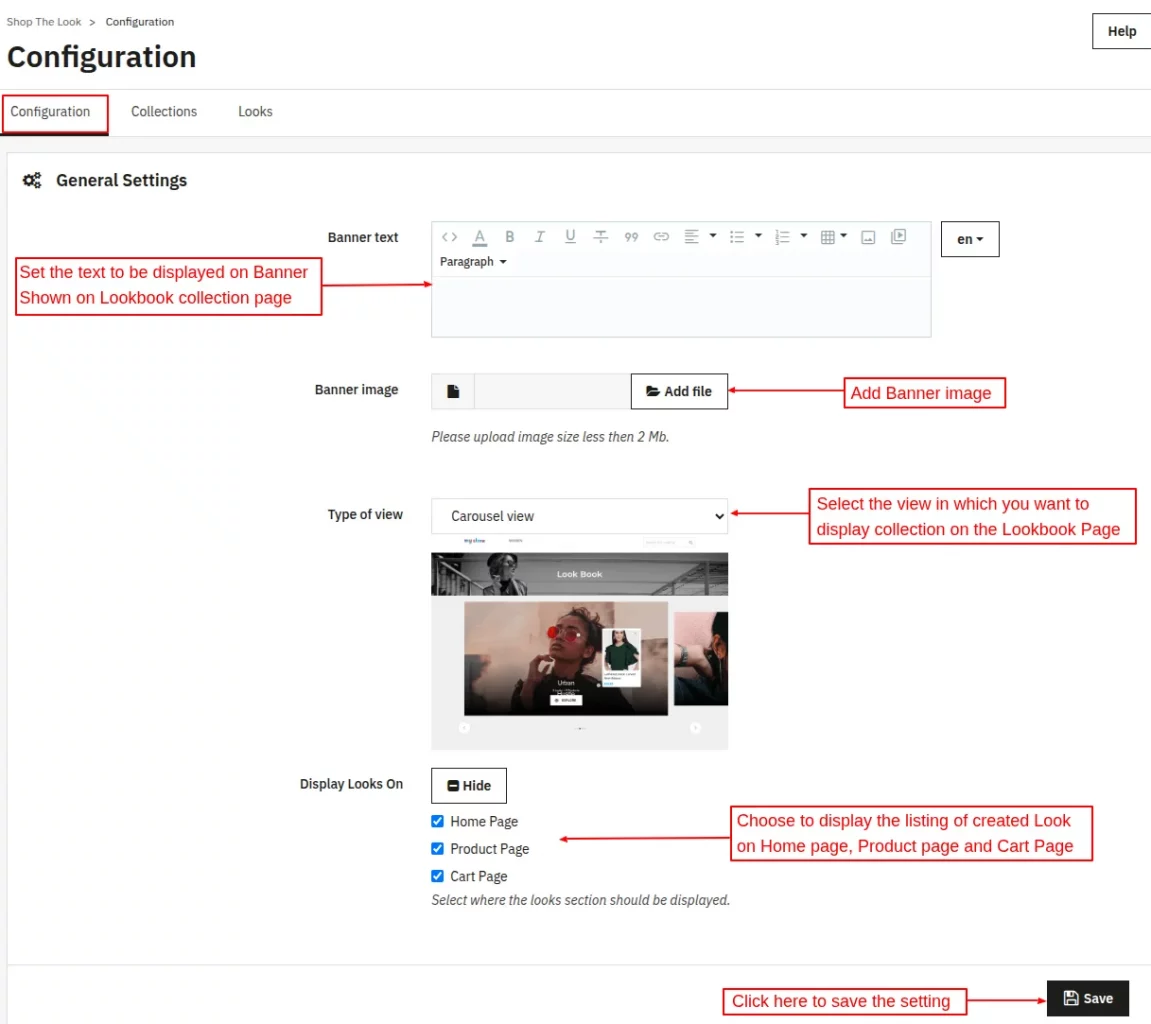The width and height of the screenshot is (1151, 1024).
Task: Click the Banner image file name field
Action: tap(552, 391)
